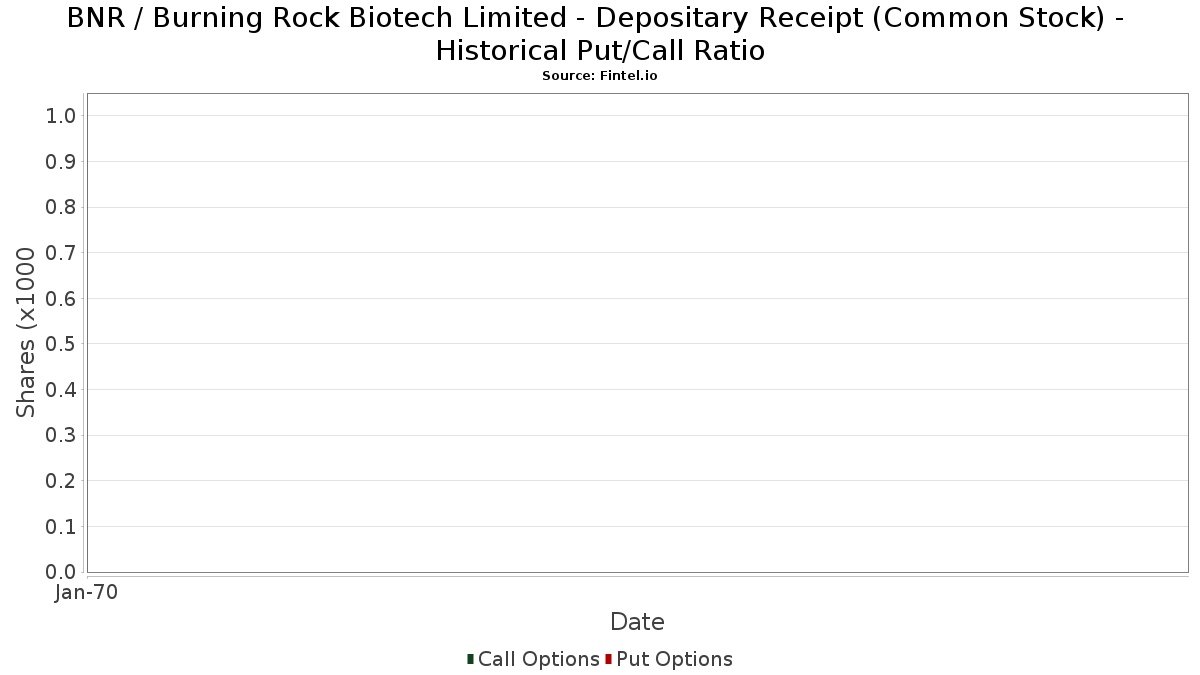This screenshot has height=675, width=1200.
Task: Toggle the Put Options legend label
Action: coord(674,659)
